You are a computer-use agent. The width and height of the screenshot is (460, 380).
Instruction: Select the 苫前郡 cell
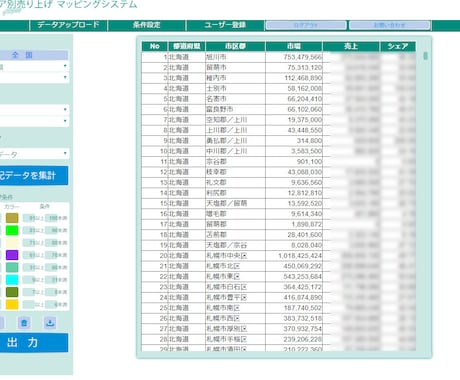235,235
